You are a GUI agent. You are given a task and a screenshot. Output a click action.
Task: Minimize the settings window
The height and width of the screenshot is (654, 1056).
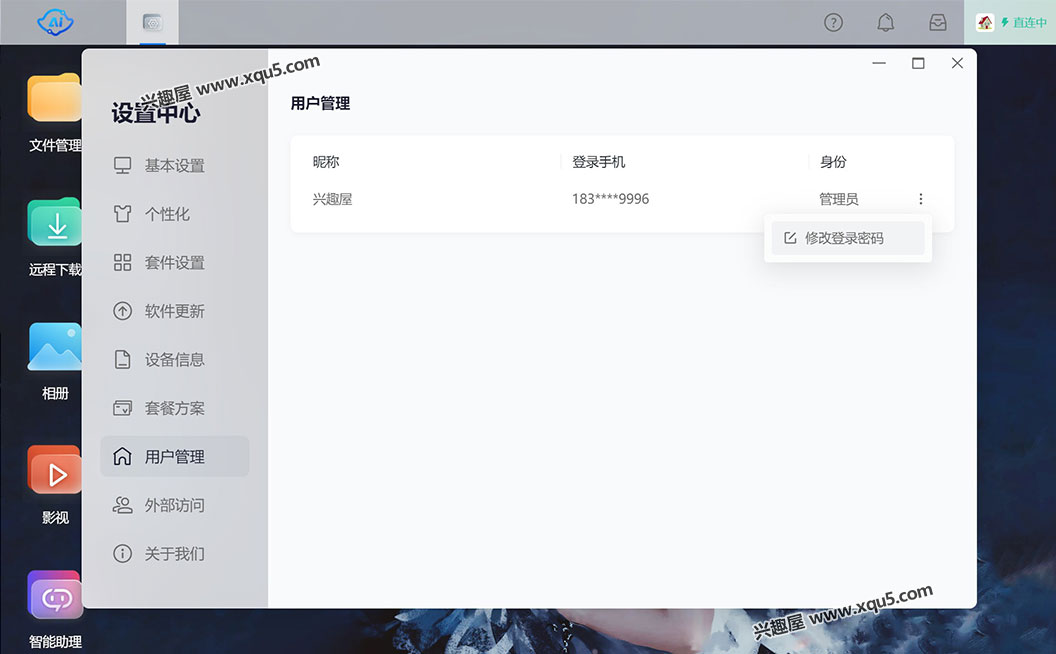pos(879,63)
